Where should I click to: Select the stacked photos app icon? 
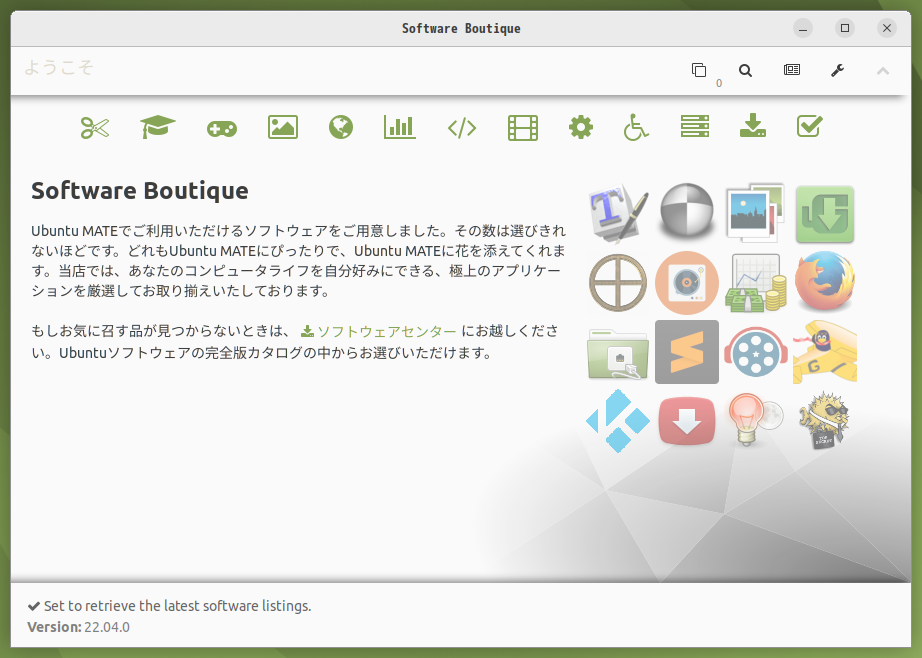(x=756, y=213)
